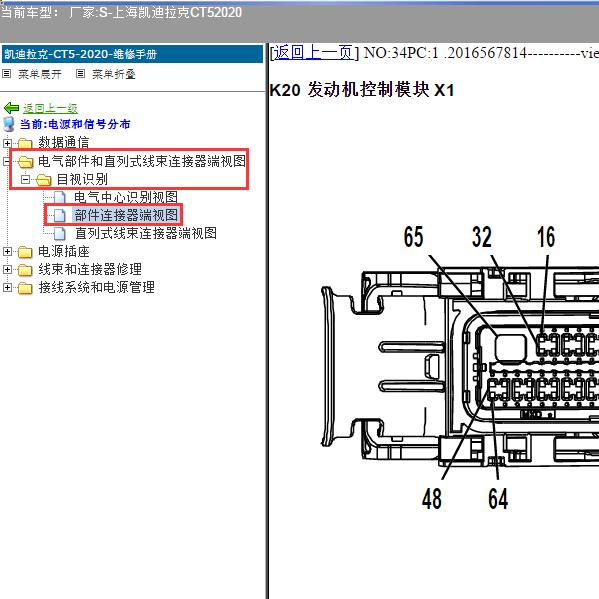Click the folder icon for 数据通信

[25, 144]
